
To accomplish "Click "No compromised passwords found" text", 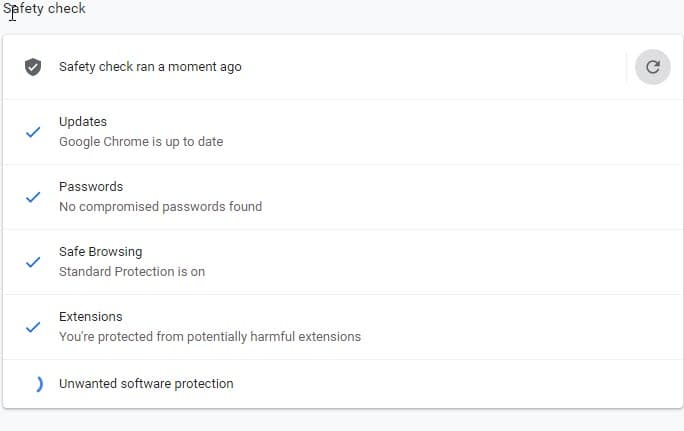I will coord(160,207).
